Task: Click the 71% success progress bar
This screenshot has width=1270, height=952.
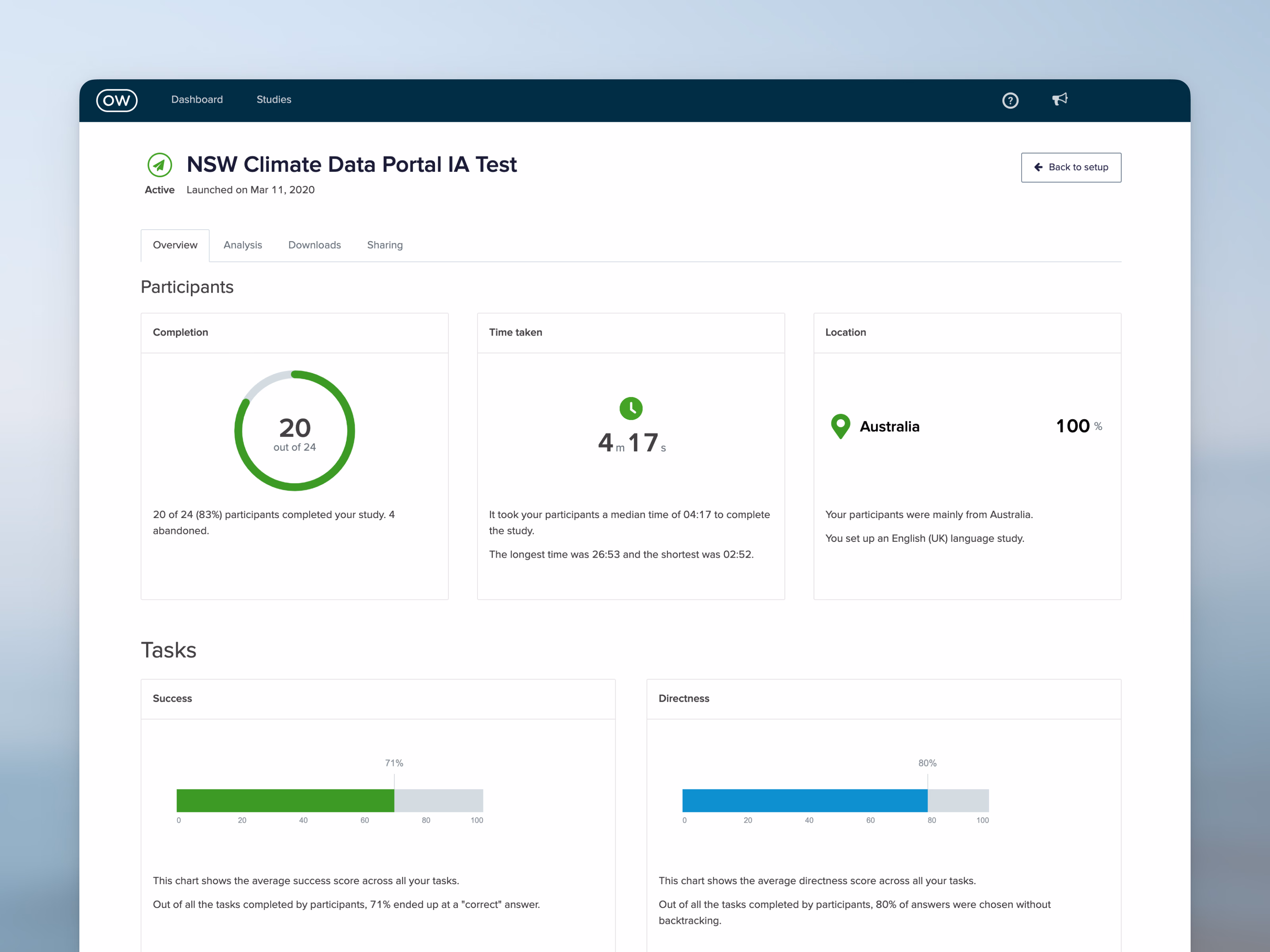Action: pyautogui.click(x=285, y=800)
